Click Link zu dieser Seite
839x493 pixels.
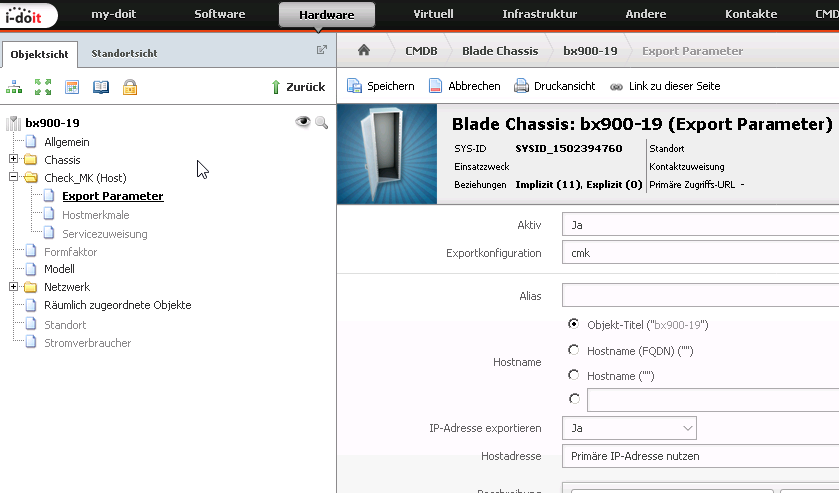(x=665, y=86)
